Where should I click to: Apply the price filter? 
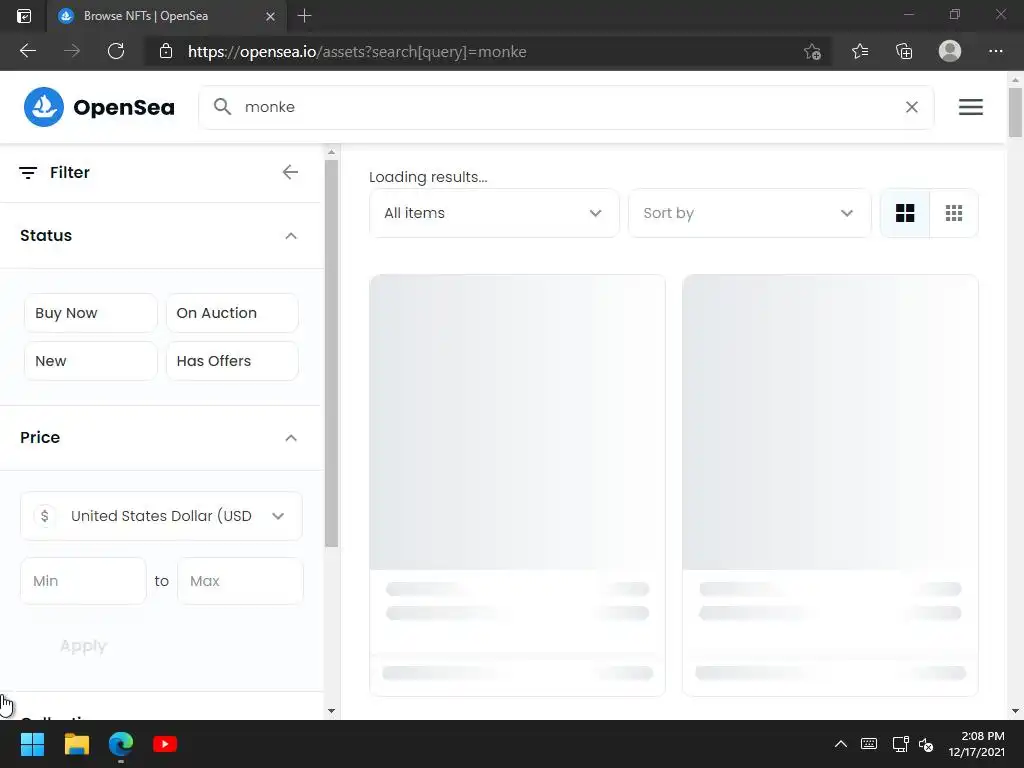pos(84,646)
